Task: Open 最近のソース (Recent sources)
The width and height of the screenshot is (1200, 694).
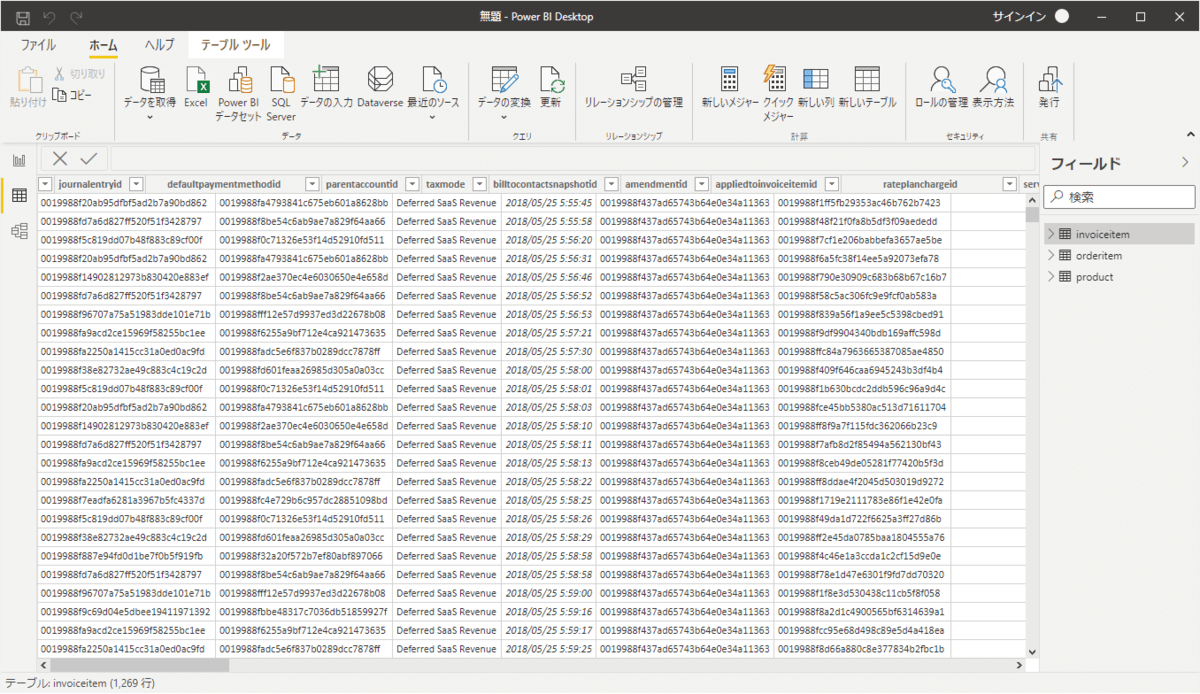Action: point(432,81)
